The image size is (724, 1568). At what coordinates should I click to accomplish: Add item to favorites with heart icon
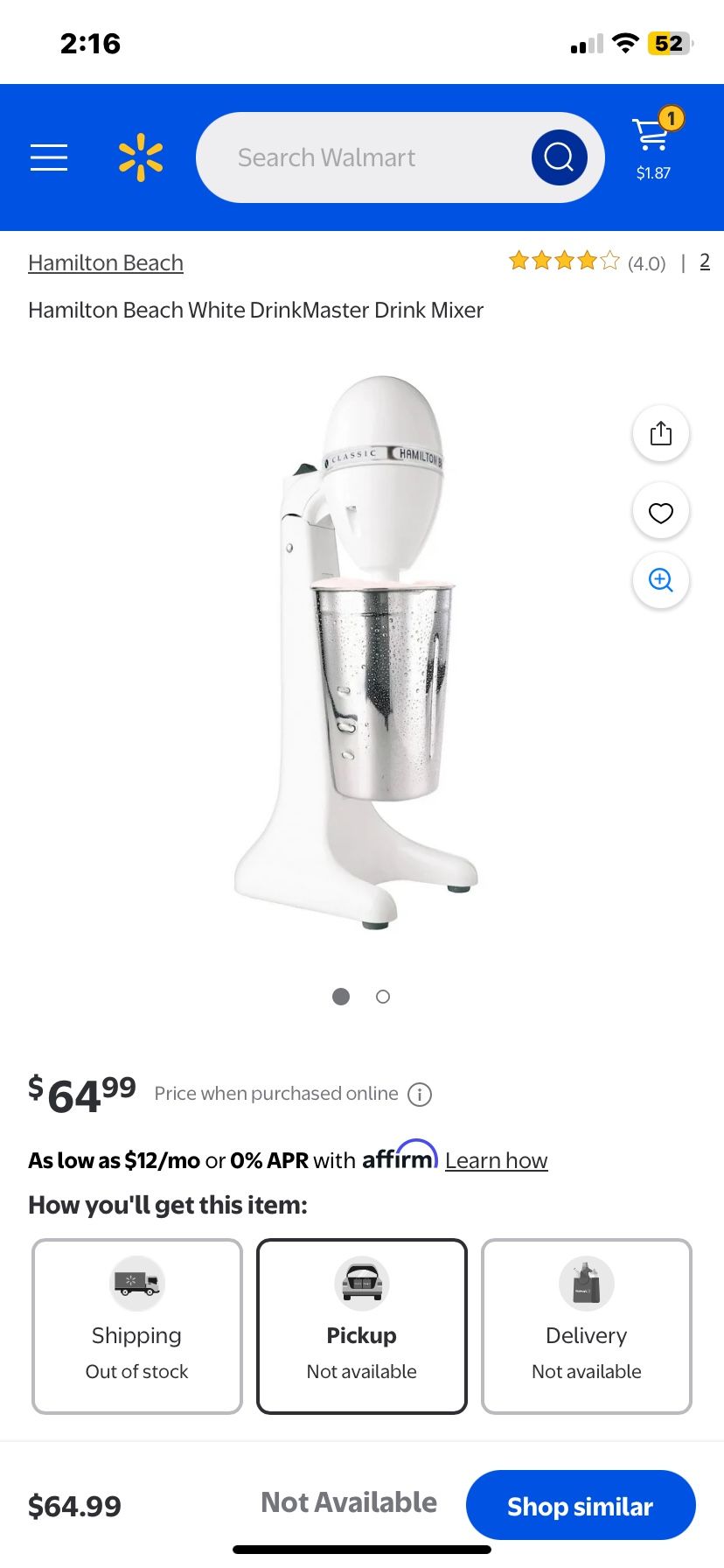pyautogui.click(x=661, y=512)
